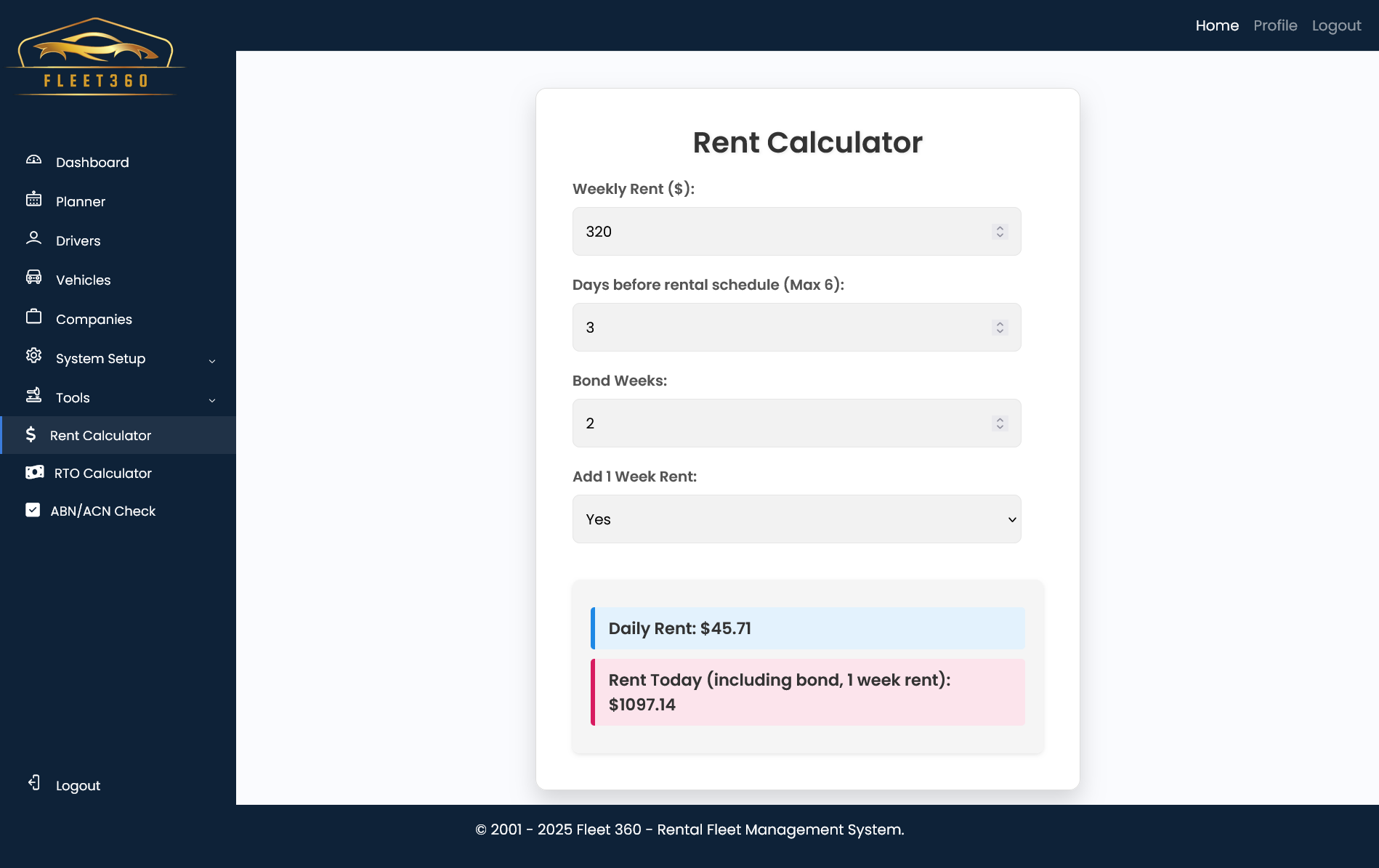The height and width of the screenshot is (868, 1379).
Task: Click the Planner calendar icon
Action: point(33,200)
